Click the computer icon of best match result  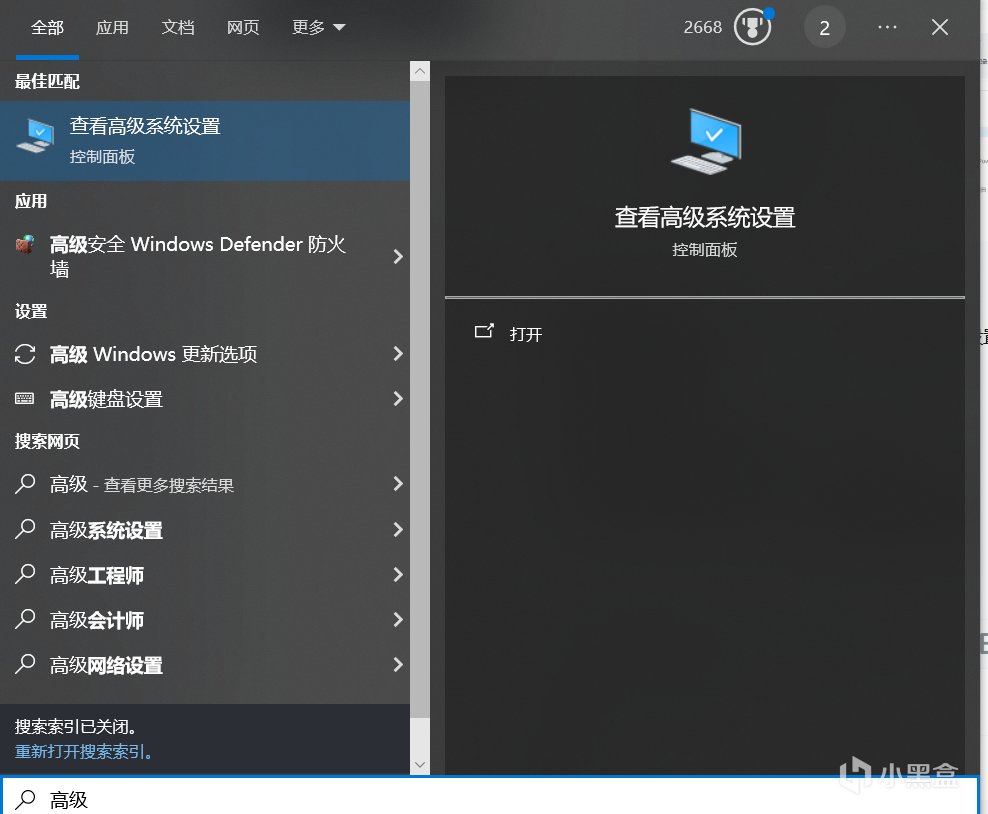pyautogui.click(x=35, y=135)
